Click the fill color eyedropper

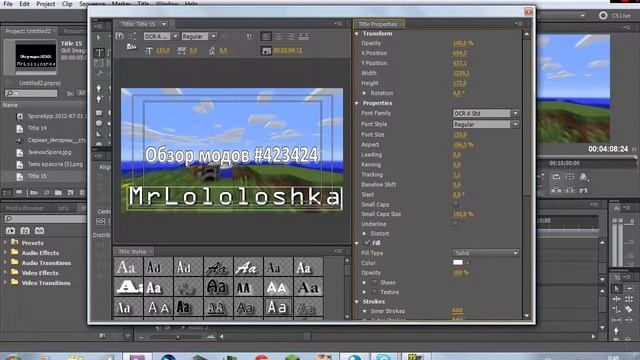pyautogui.click(x=468, y=262)
